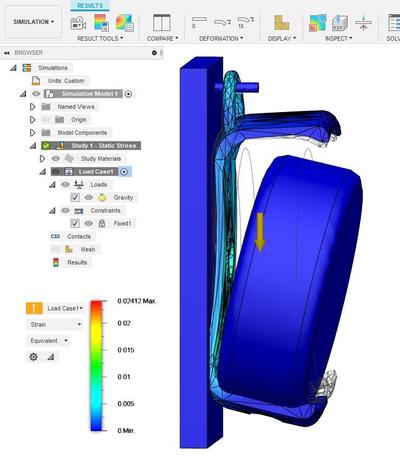Open the DISPLAY menu
The width and height of the screenshot is (400, 463).
pyautogui.click(x=282, y=39)
